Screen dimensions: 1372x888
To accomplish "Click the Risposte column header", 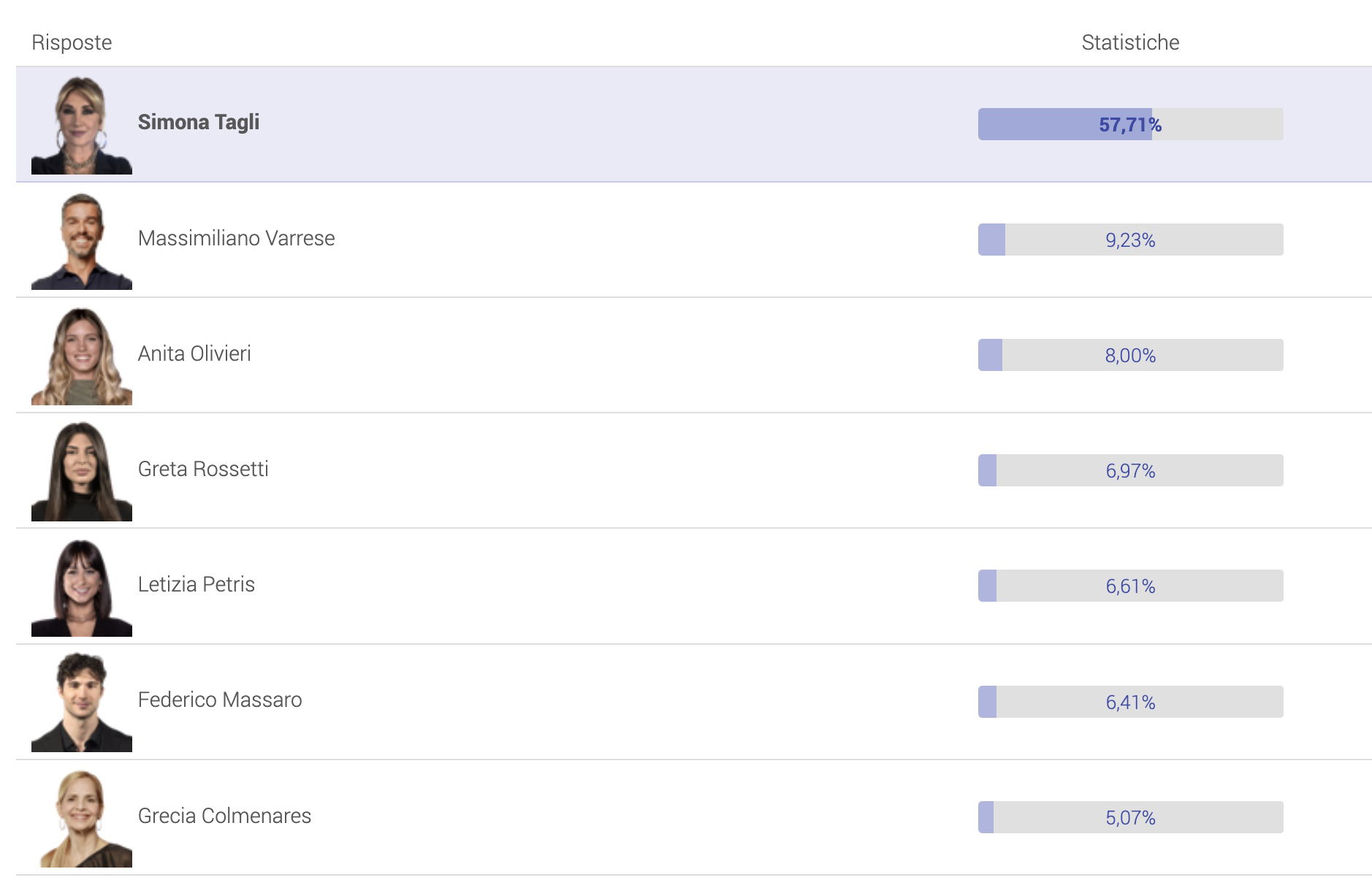I will coord(72,42).
